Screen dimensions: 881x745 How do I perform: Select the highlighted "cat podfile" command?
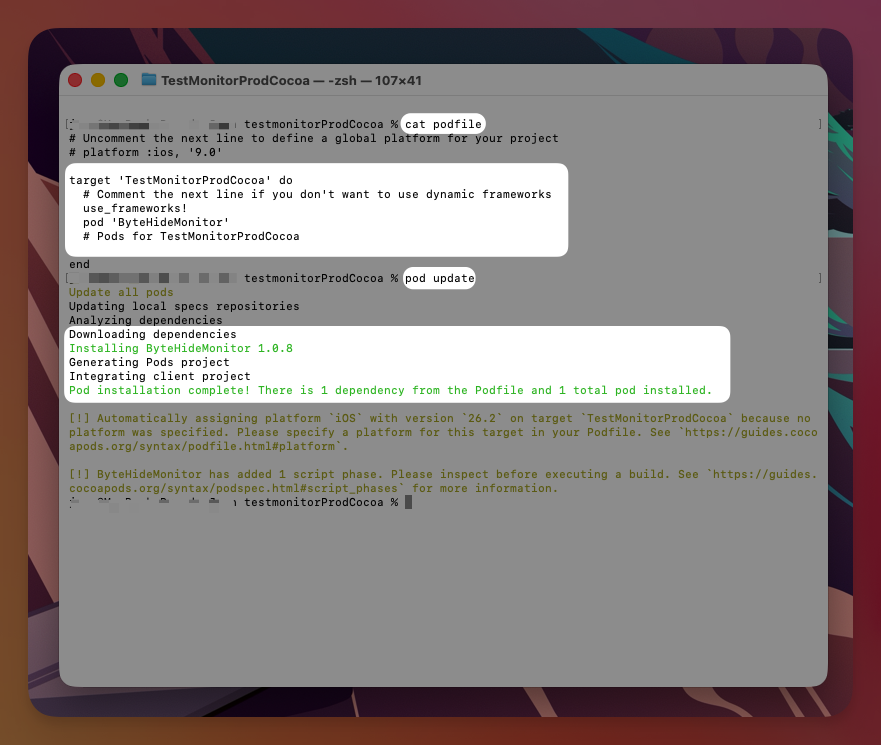pos(444,124)
